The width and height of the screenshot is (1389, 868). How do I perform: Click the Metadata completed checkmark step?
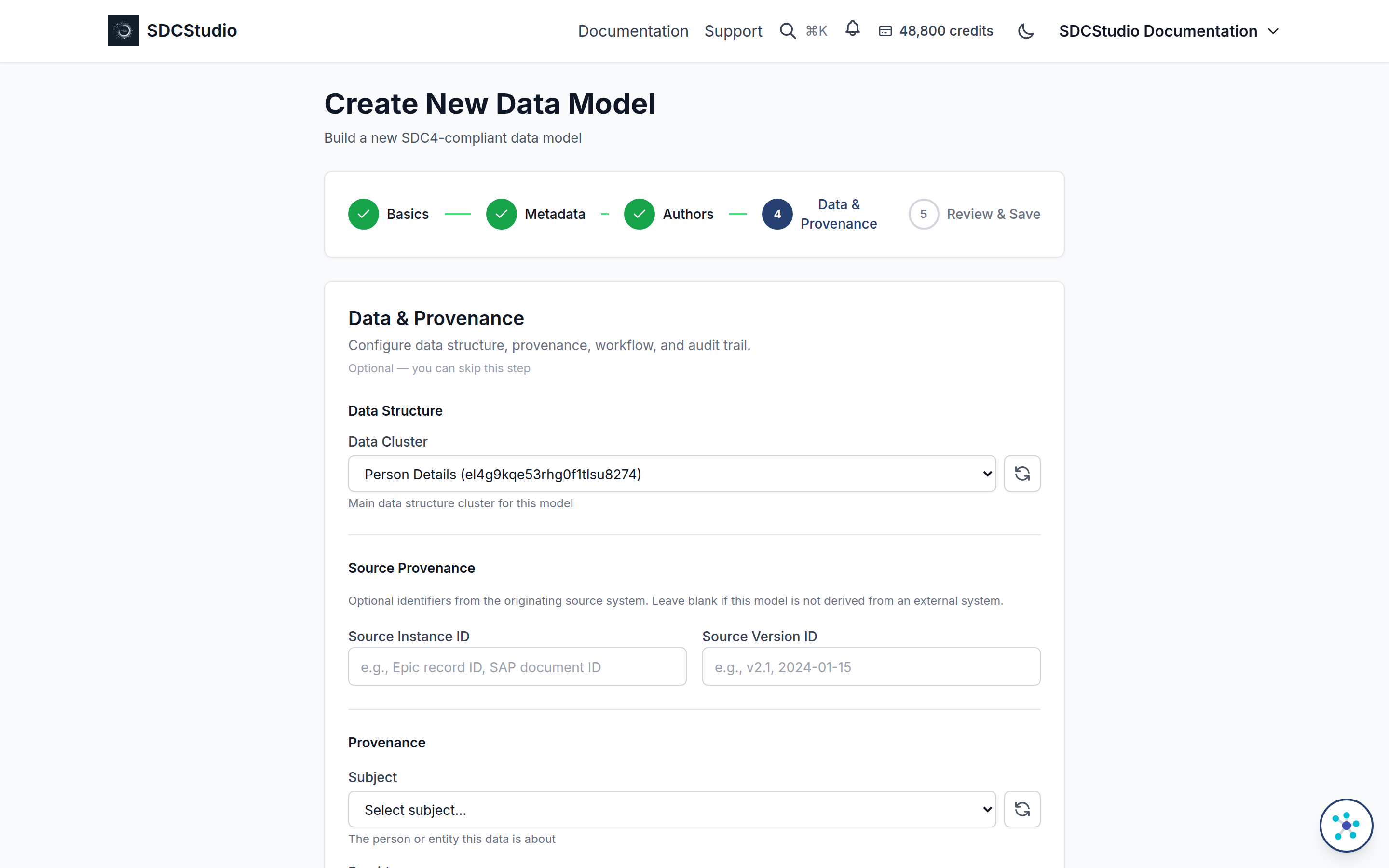[x=501, y=214]
